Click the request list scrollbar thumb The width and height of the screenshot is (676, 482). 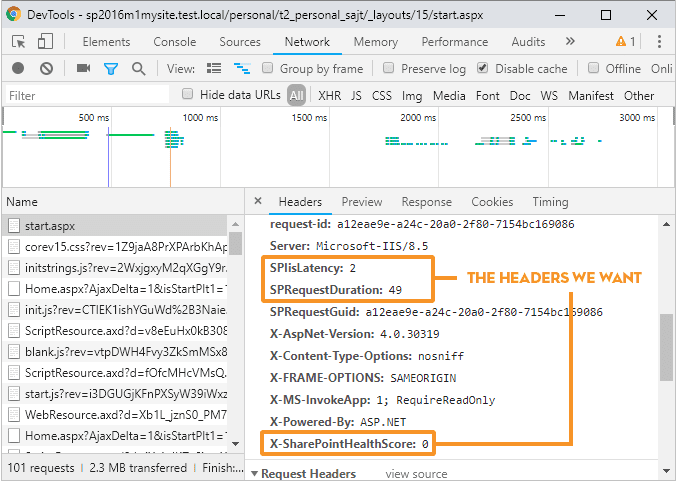point(235,243)
